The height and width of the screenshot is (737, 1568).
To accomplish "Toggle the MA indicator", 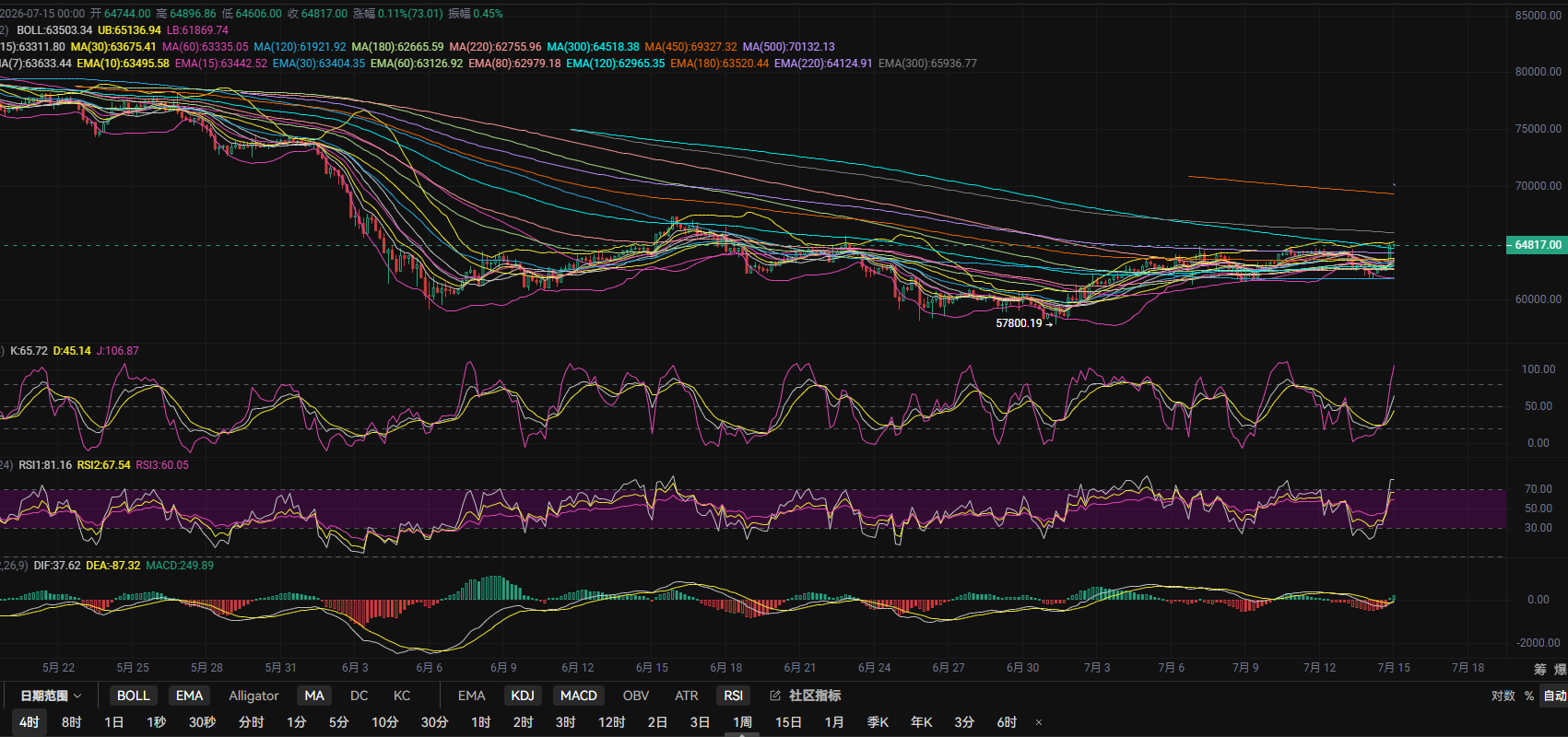I will point(314,696).
